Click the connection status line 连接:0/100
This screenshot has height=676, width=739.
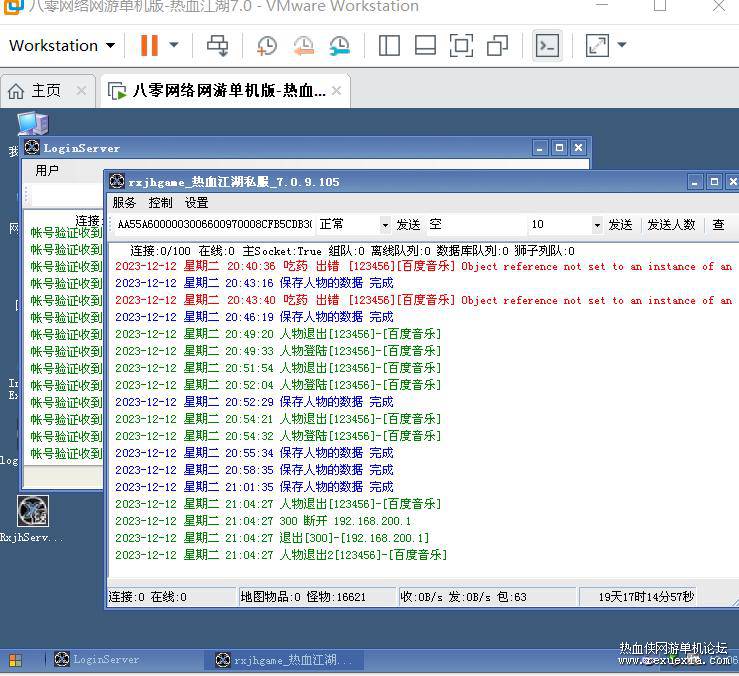(x=352, y=251)
